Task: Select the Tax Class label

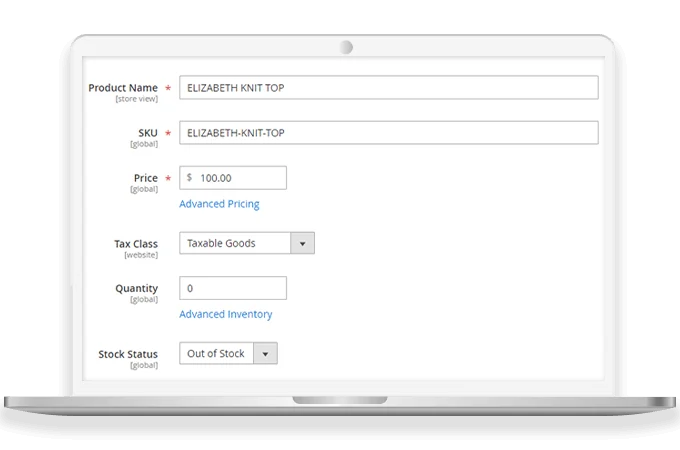Action: tap(136, 243)
